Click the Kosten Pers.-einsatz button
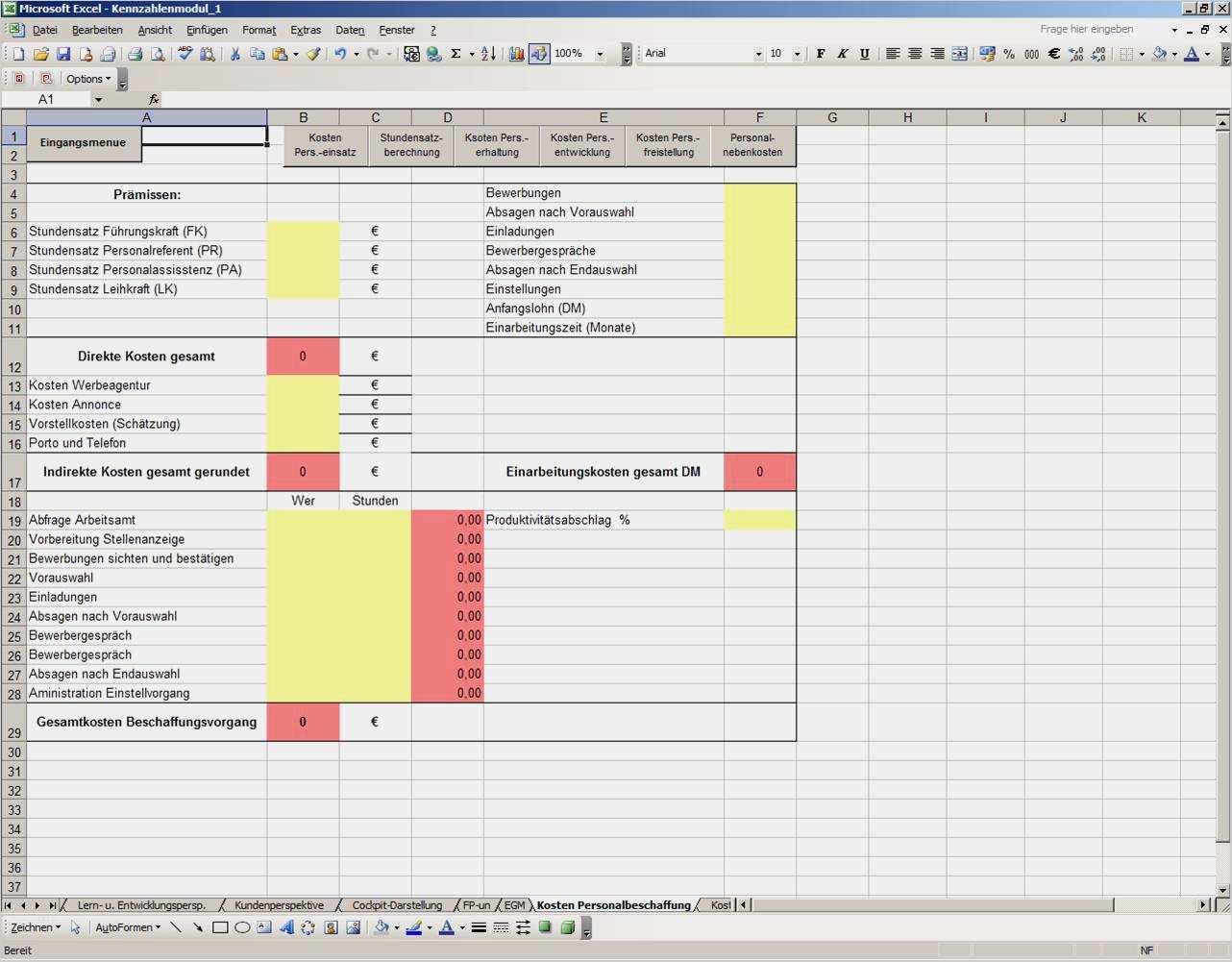Viewport: 1232px width, 962px height. [x=325, y=145]
